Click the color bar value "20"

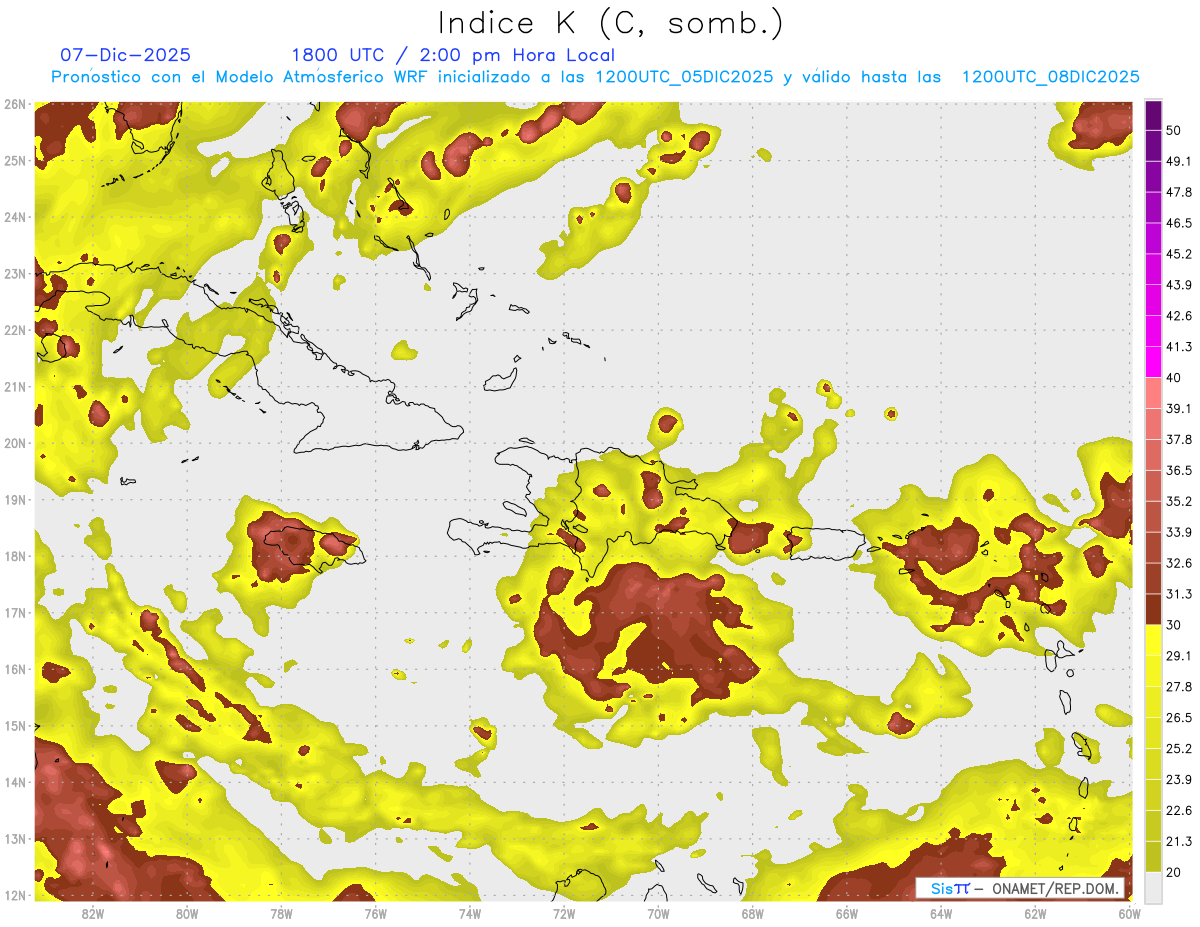pos(1174,873)
